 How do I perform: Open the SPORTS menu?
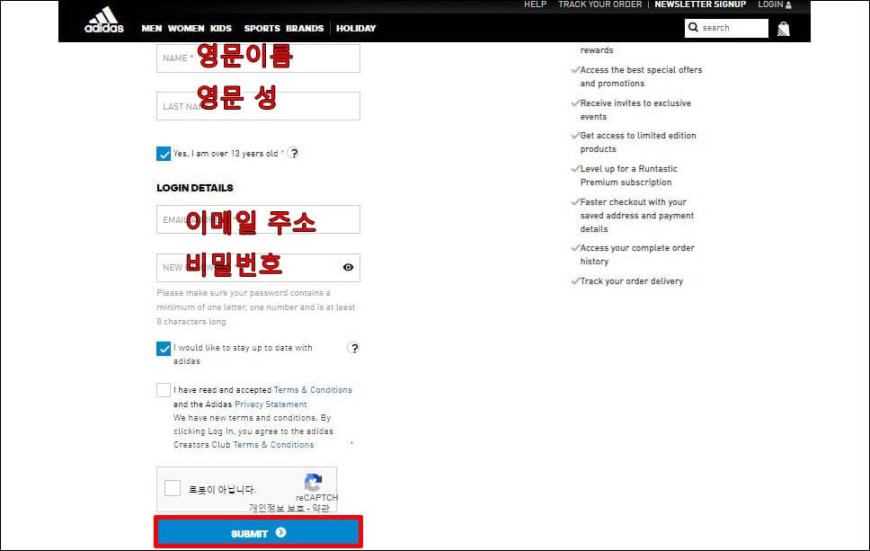(262, 28)
